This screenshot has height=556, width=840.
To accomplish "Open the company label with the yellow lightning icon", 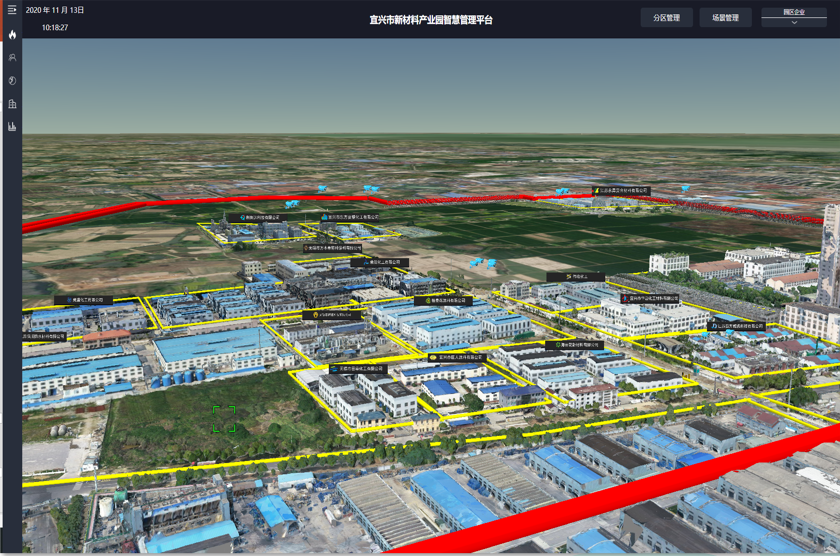I will 622,191.
